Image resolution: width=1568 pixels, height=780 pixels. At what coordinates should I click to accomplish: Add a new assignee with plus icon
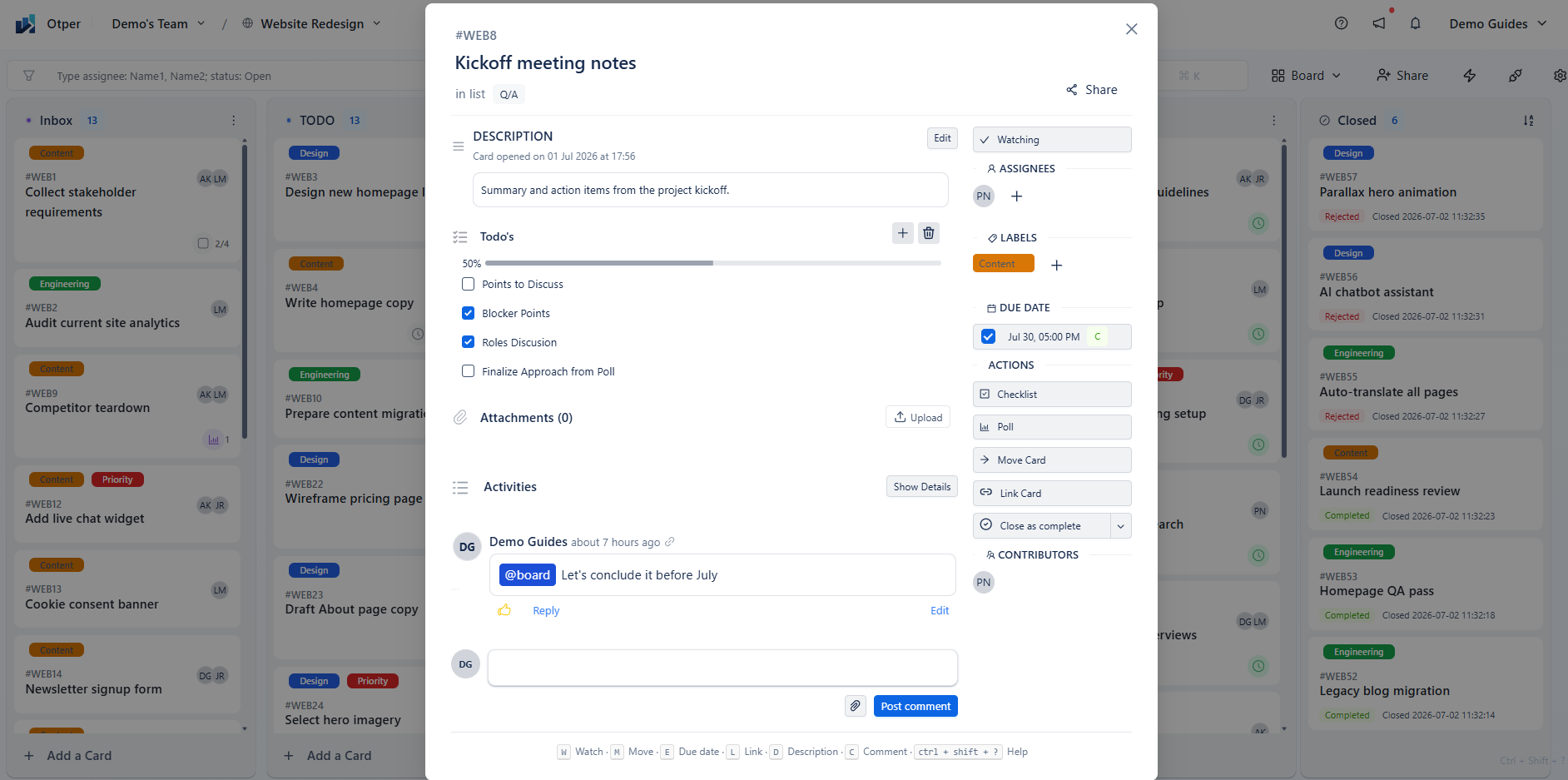pos(1016,196)
